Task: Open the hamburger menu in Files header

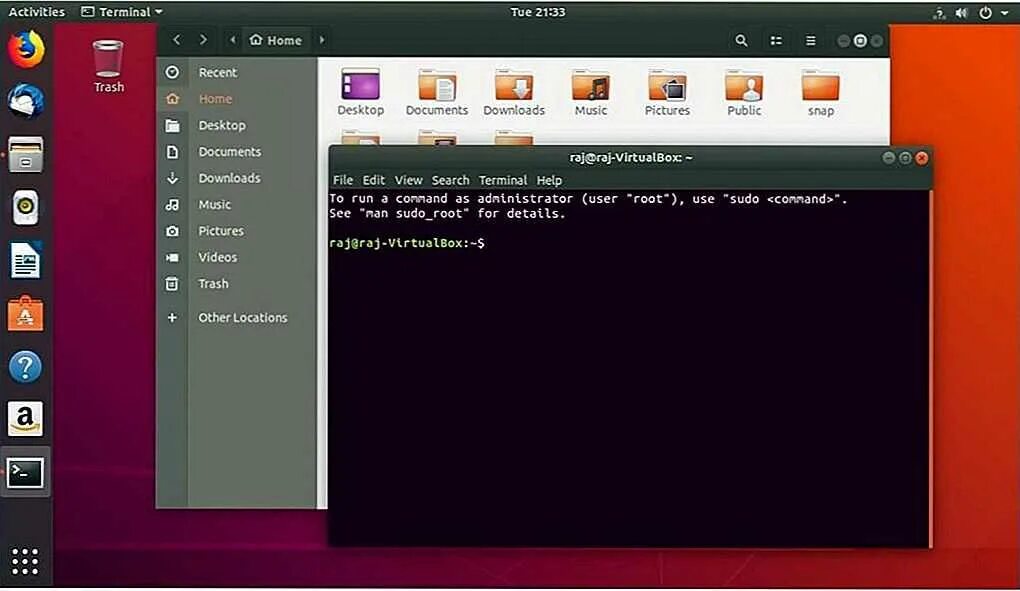Action: [811, 40]
